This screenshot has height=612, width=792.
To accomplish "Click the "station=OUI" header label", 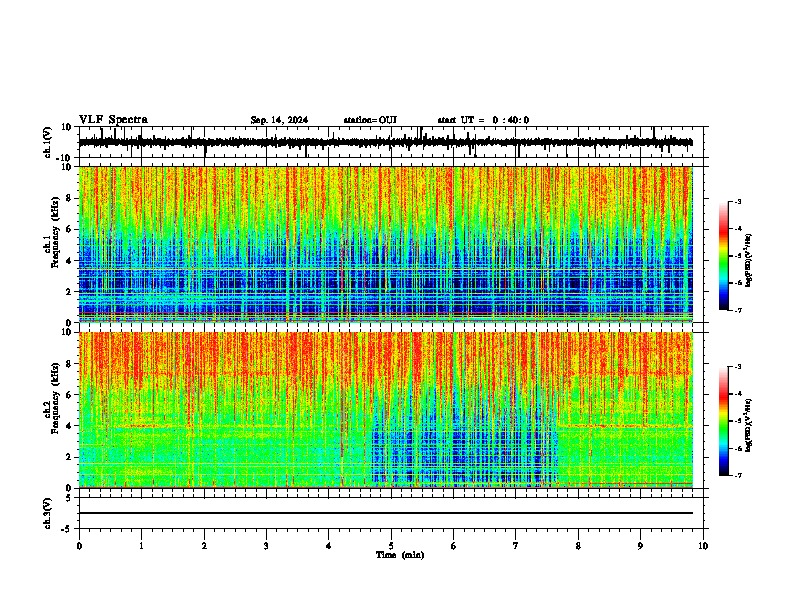I will point(370,120).
